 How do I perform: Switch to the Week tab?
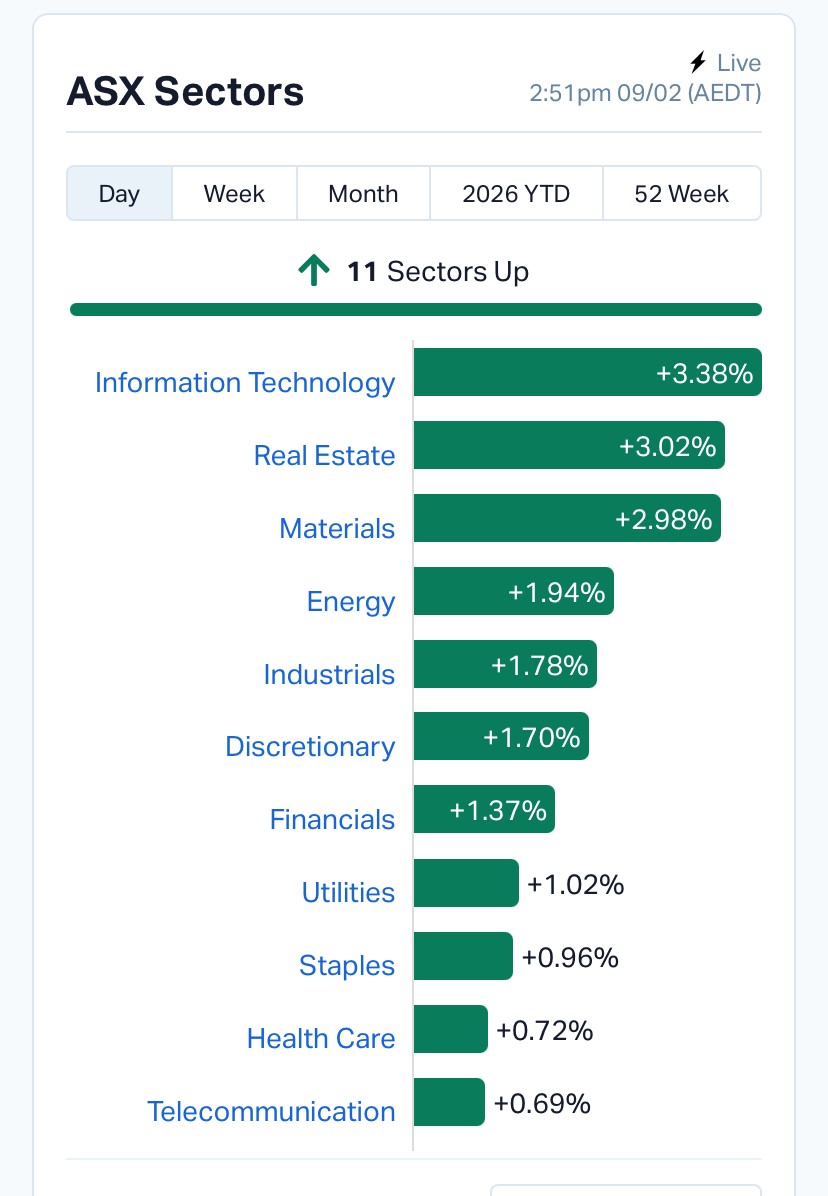pos(234,193)
